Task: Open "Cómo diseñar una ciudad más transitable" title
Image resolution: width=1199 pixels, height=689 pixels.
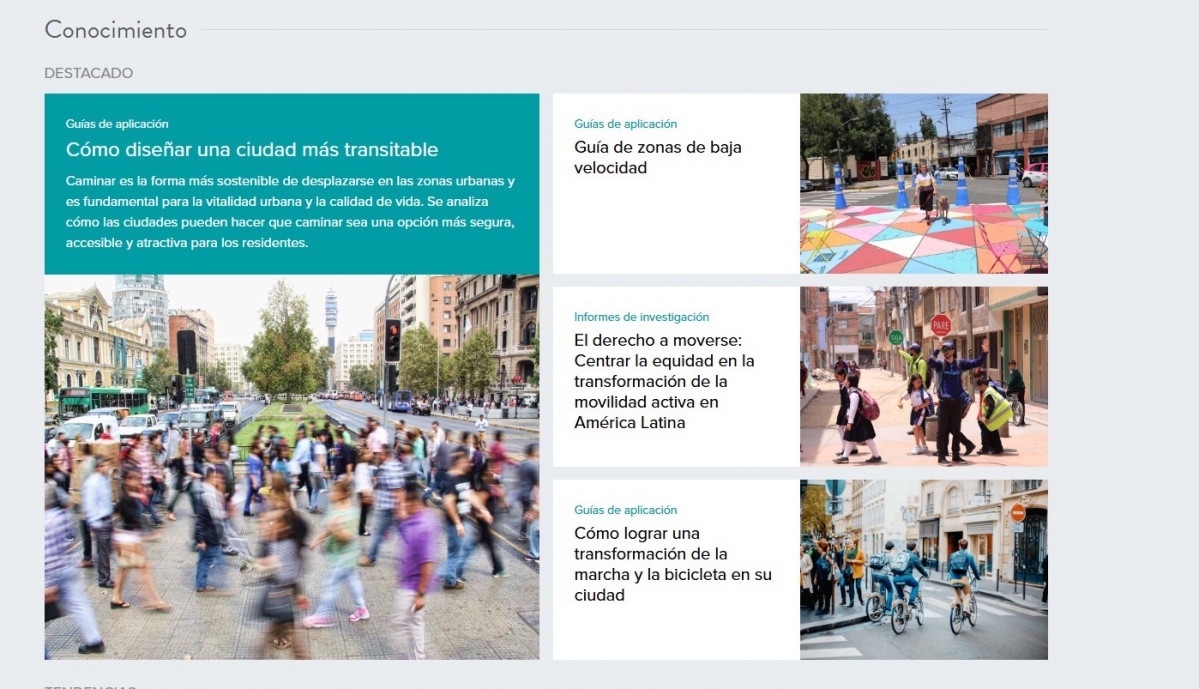Action: 251,150
